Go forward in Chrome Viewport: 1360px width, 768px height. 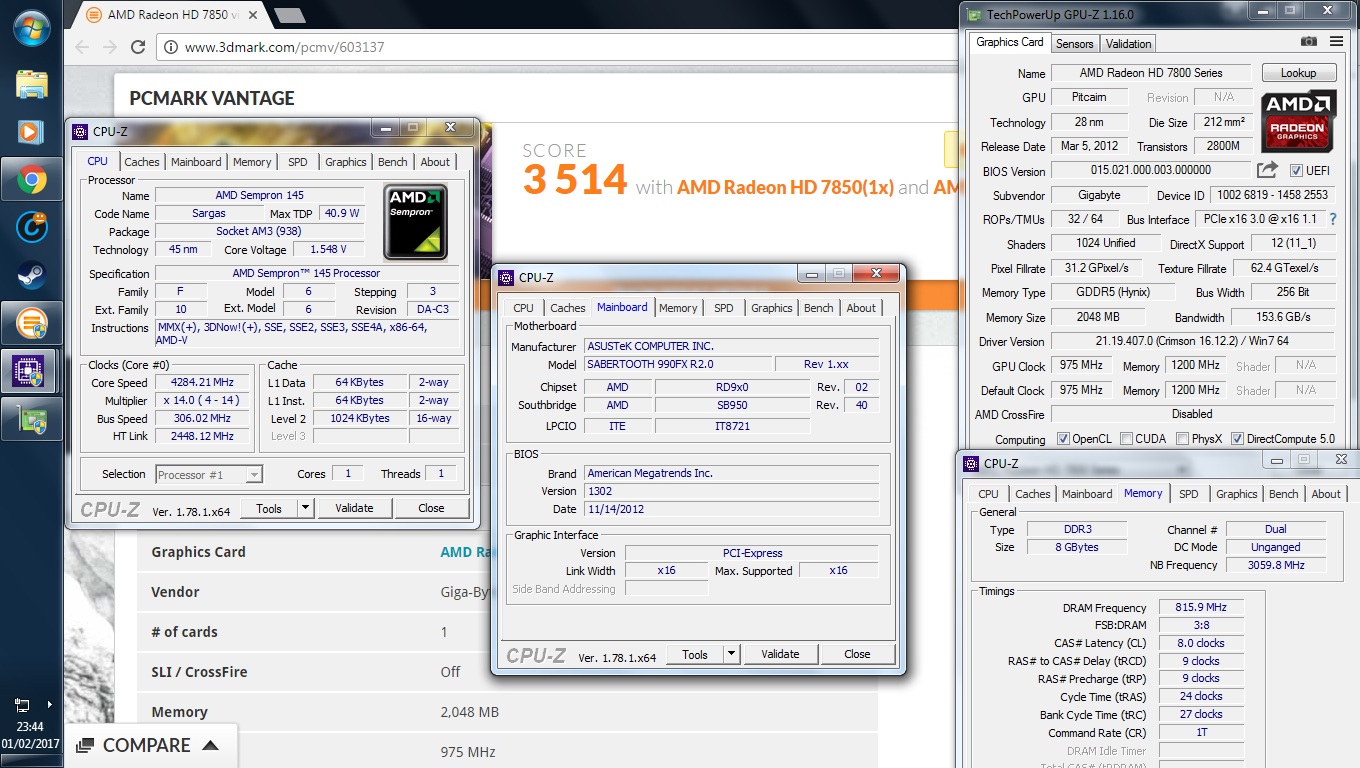[x=110, y=47]
